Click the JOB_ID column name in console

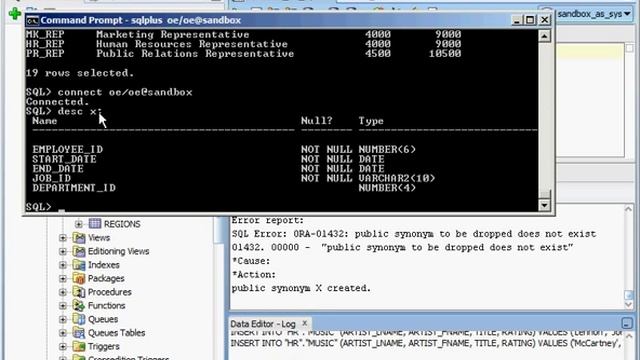pos(52,178)
